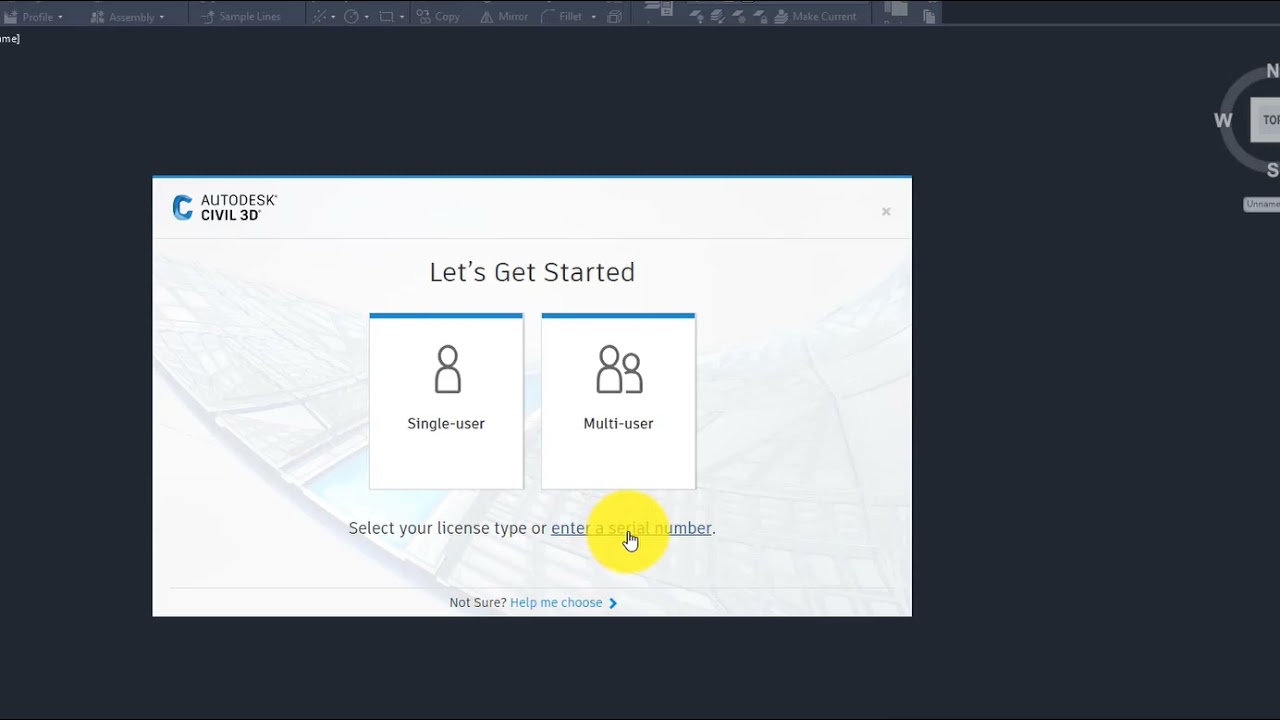This screenshot has width=1280, height=720.
Task: Click the N direction on the ViewCube compass
Action: 1272,71
